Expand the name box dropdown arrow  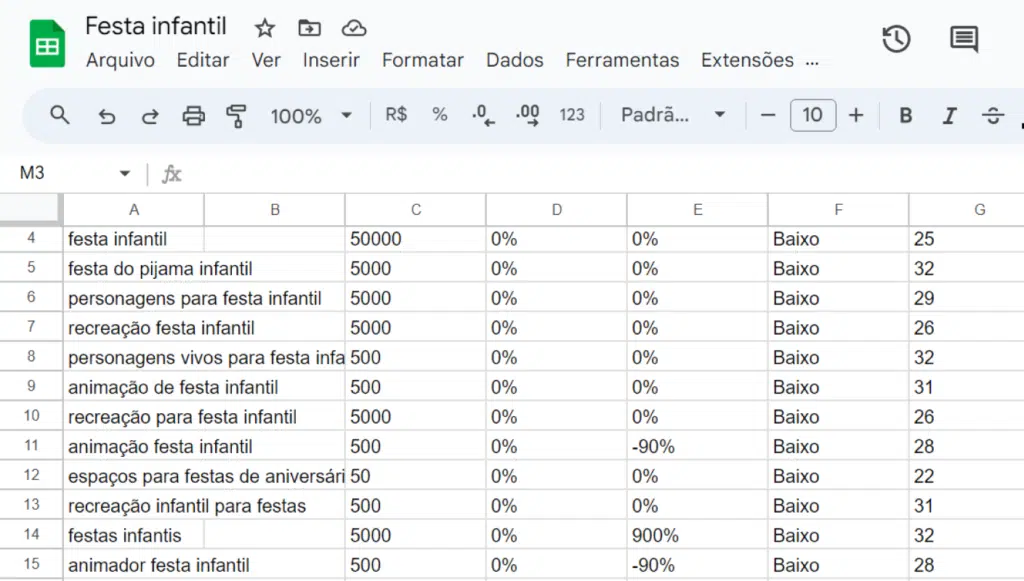pyautogui.click(x=124, y=173)
